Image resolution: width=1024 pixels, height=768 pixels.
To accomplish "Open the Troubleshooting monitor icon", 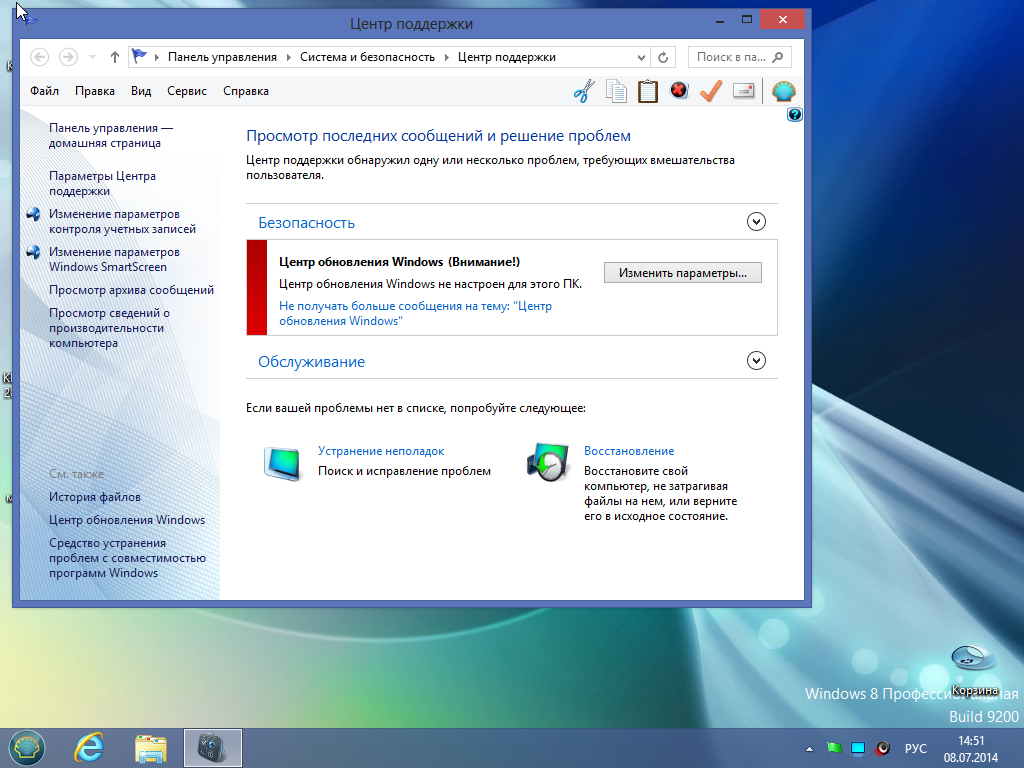I will point(283,463).
